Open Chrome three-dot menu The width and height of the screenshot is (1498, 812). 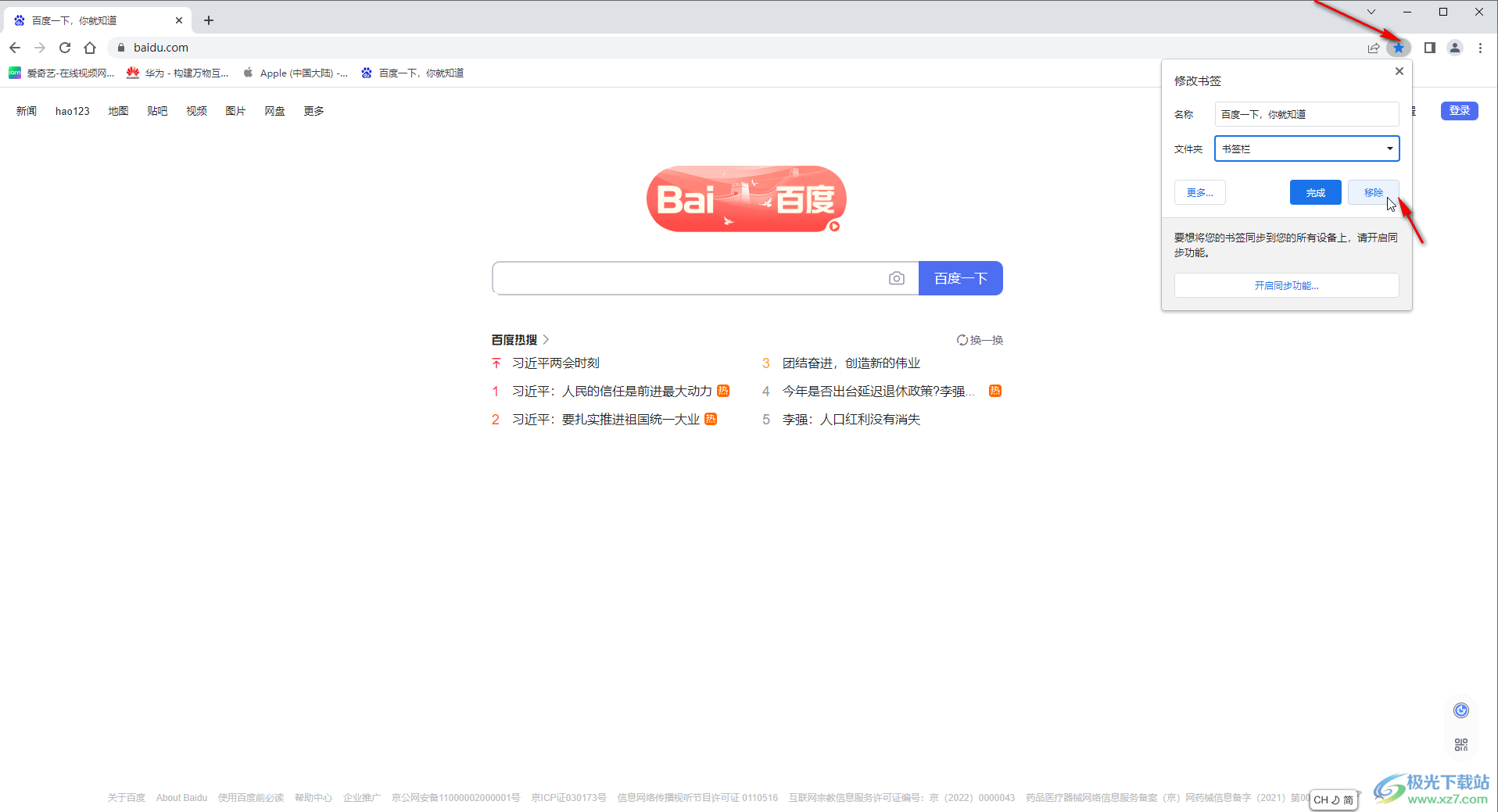click(x=1480, y=48)
